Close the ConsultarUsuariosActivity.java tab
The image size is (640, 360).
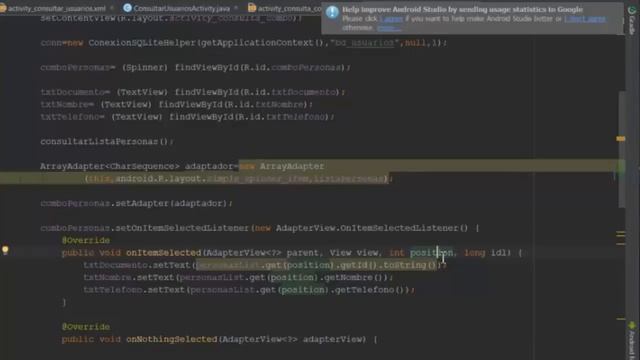[x=236, y=8]
